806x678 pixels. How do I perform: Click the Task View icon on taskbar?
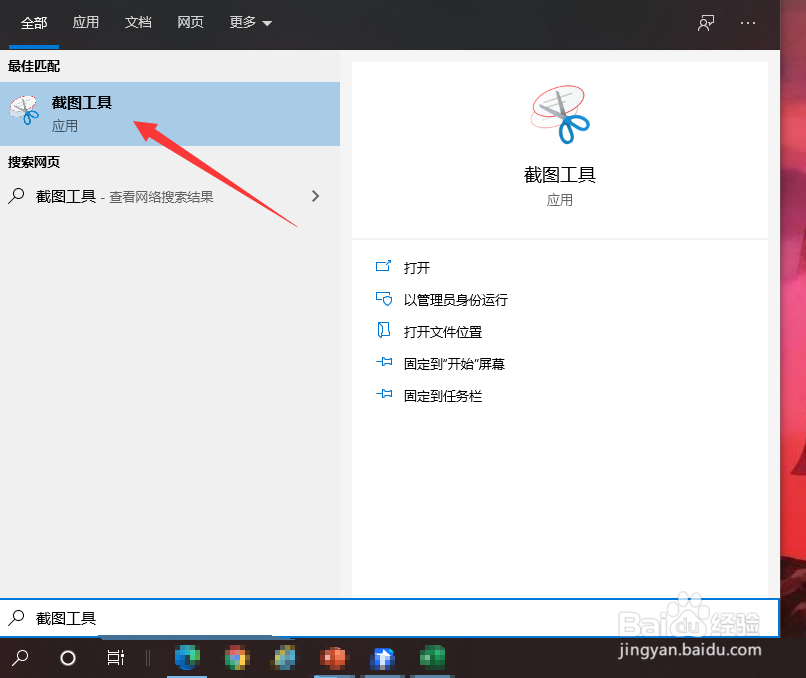(115, 658)
